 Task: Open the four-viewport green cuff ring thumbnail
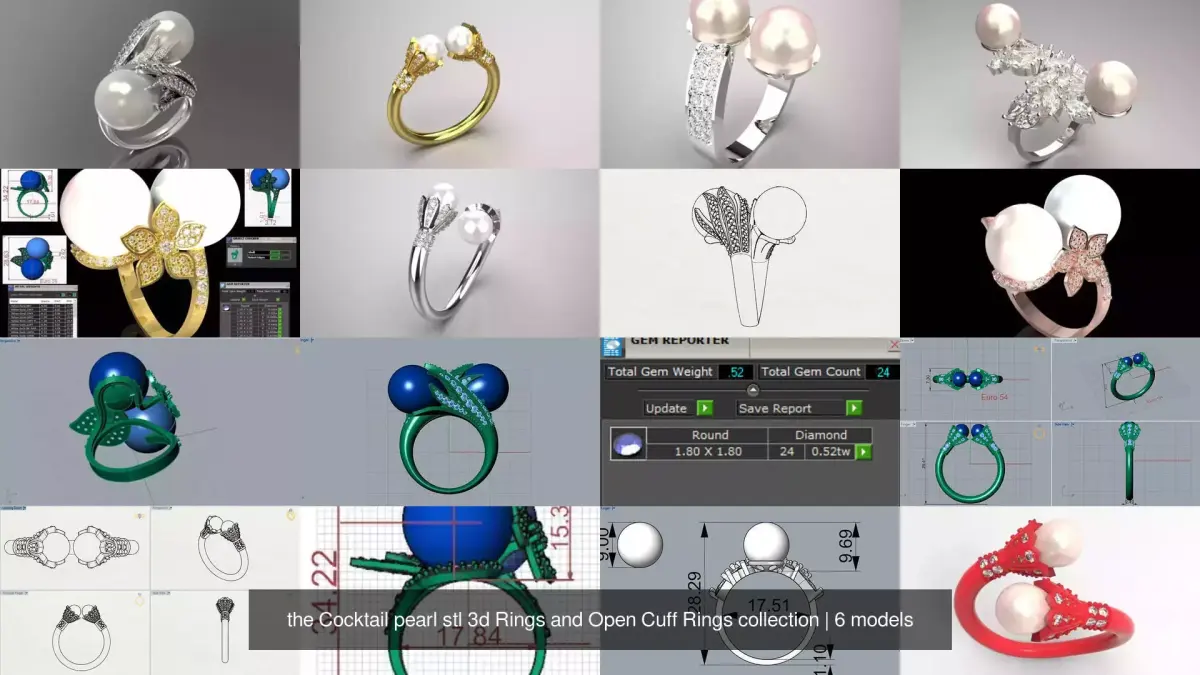(x=1050, y=422)
